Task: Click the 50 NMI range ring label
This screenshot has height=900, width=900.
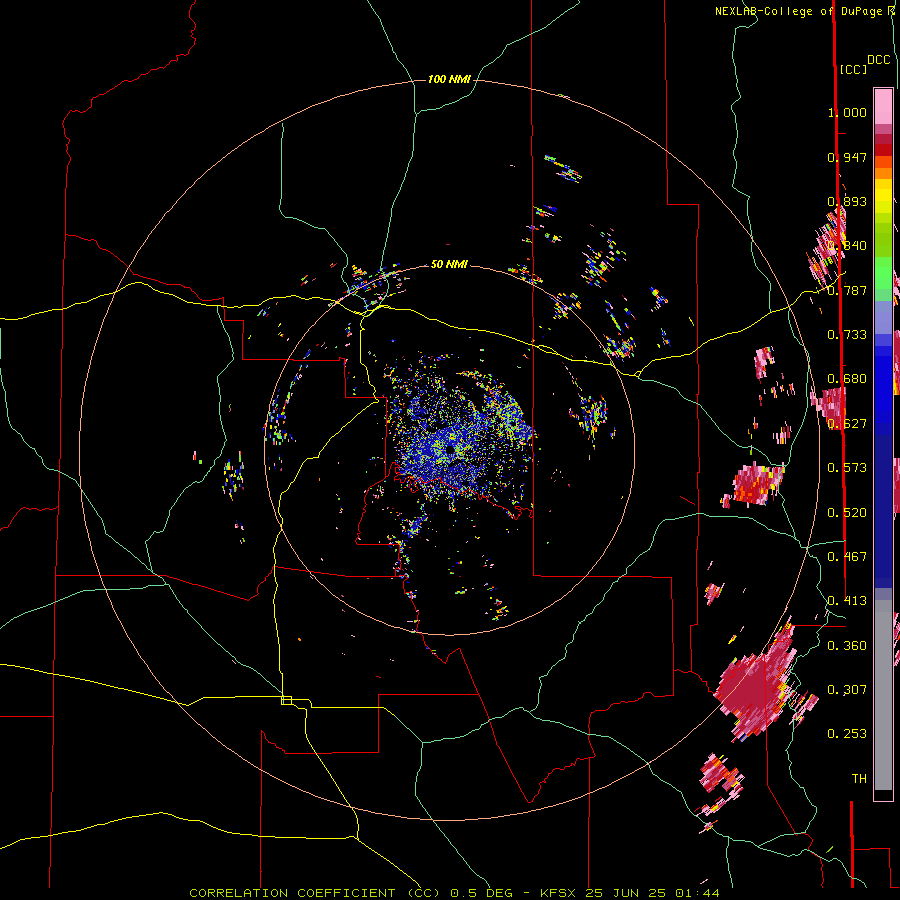Action: pyautogui.click(x=449, y=264)
